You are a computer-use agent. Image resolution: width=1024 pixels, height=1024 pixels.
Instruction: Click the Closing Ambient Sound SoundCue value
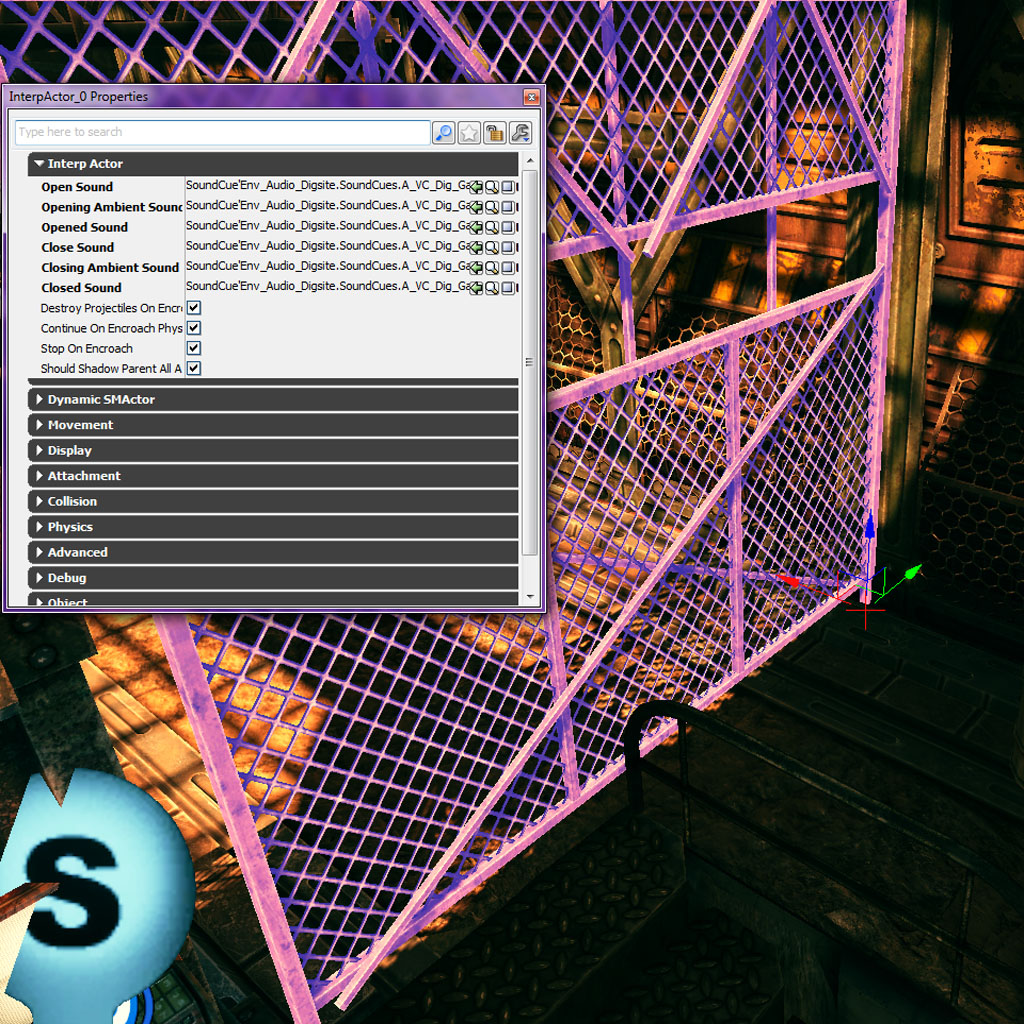click(x=327, y=267)
